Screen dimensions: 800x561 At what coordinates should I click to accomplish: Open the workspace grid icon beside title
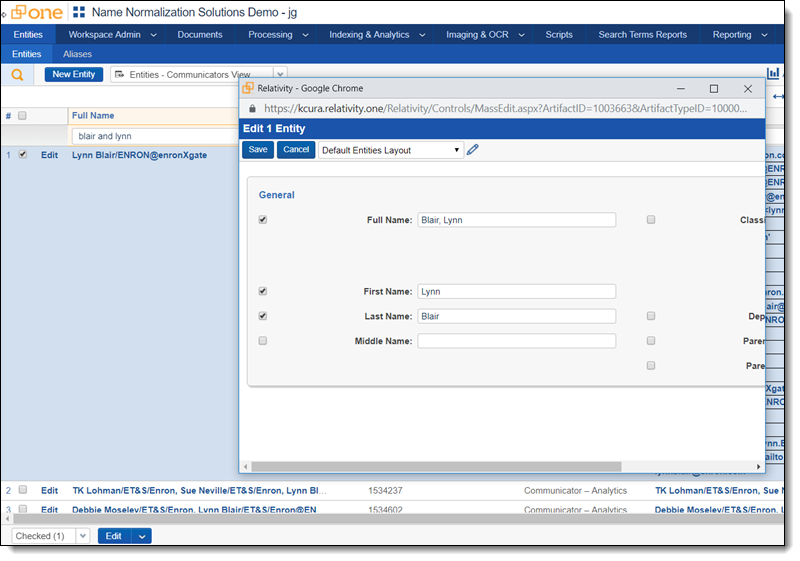coord(78,12)
